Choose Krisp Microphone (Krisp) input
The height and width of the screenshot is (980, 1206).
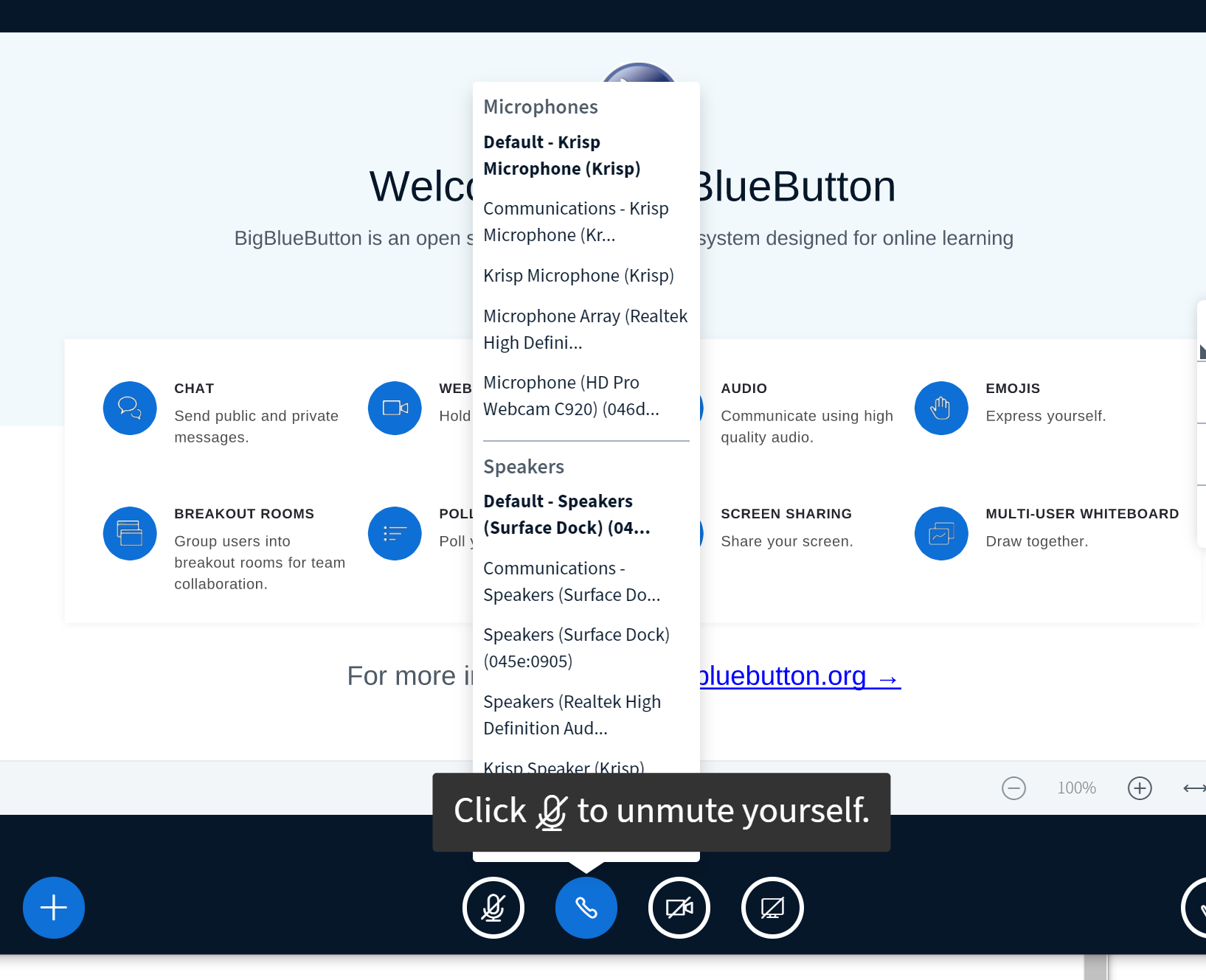(586, 276)
